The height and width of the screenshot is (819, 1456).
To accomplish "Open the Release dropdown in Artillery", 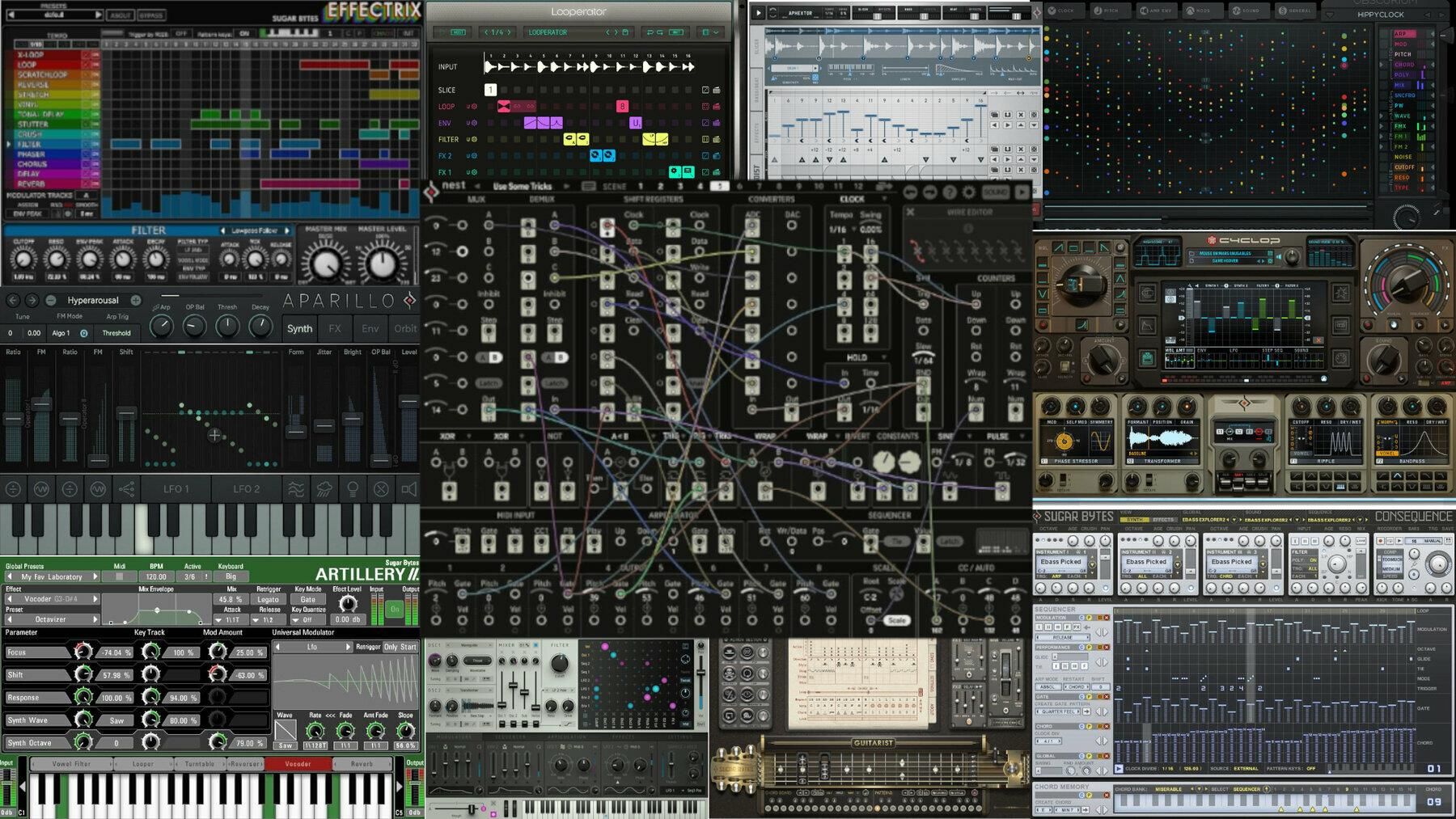I will click(x=268, y=619).
